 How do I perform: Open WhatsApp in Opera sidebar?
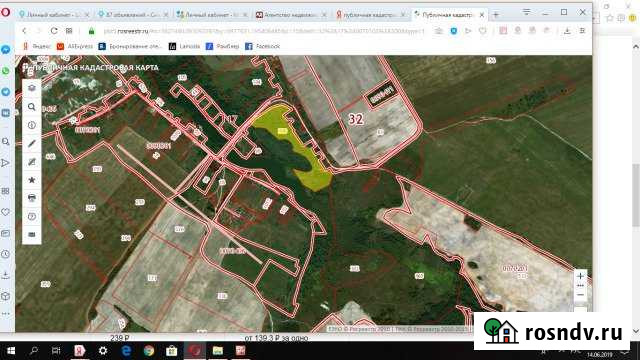point(5,71)
